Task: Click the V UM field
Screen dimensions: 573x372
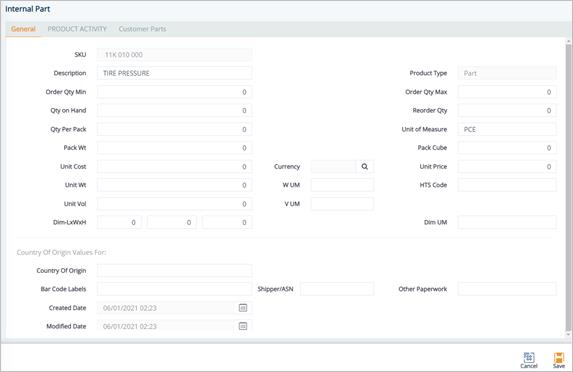Action: point(342,204)
